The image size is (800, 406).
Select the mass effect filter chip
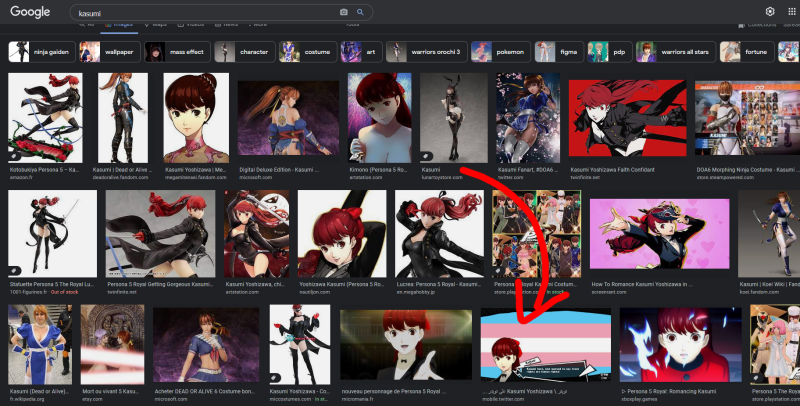(x=177, y=52)
